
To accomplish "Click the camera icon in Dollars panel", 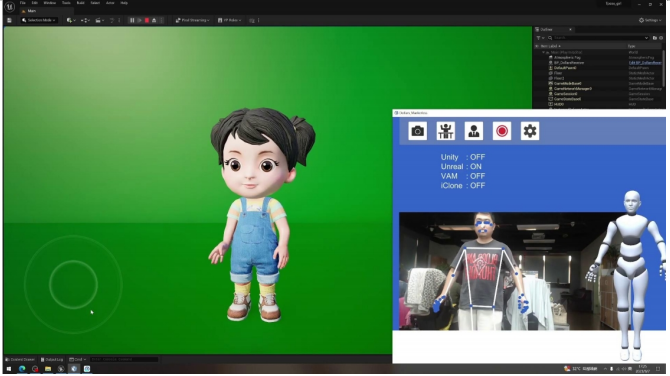I will (417, 131).
